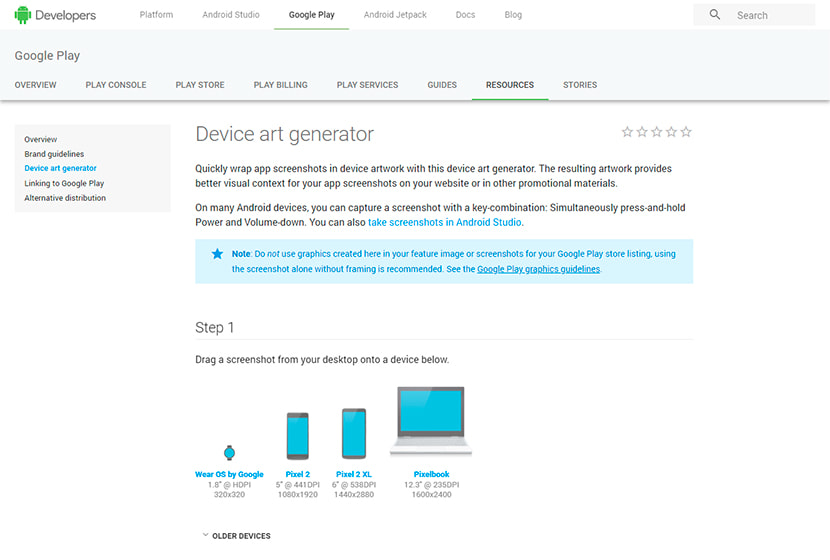The height and width of the screenshot is (560, 830).
Task: Open the Blog navigation item
Action: pyautogui.click(x=513, y=15)
